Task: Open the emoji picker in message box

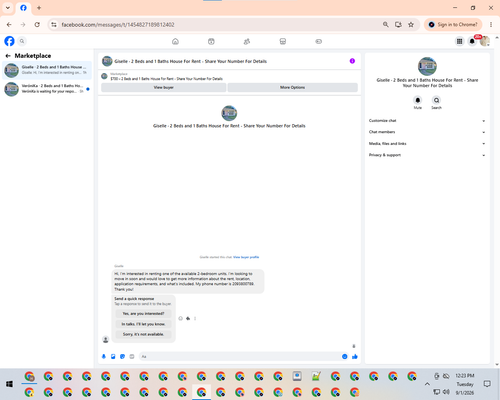Action: [x=345, y=356]
